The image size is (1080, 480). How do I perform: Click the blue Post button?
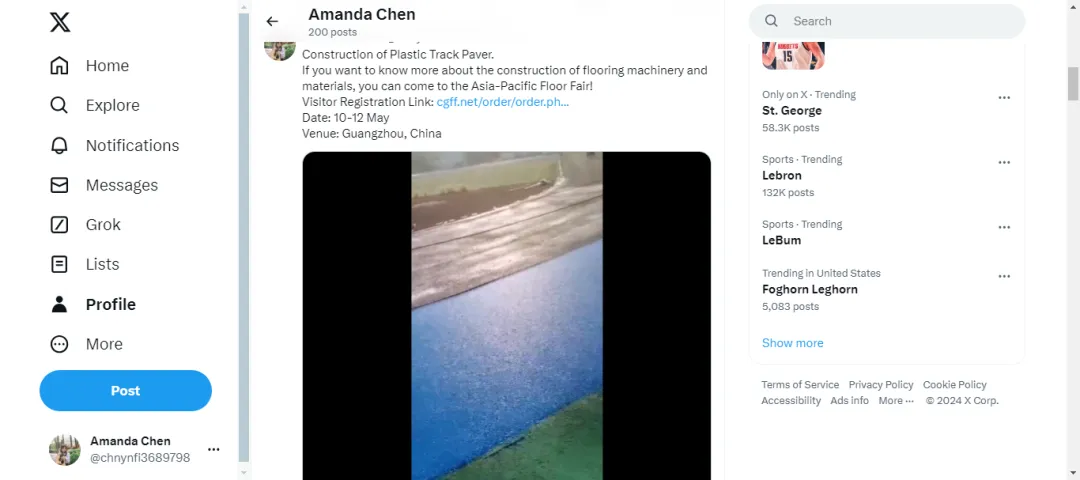click(125, 390)
